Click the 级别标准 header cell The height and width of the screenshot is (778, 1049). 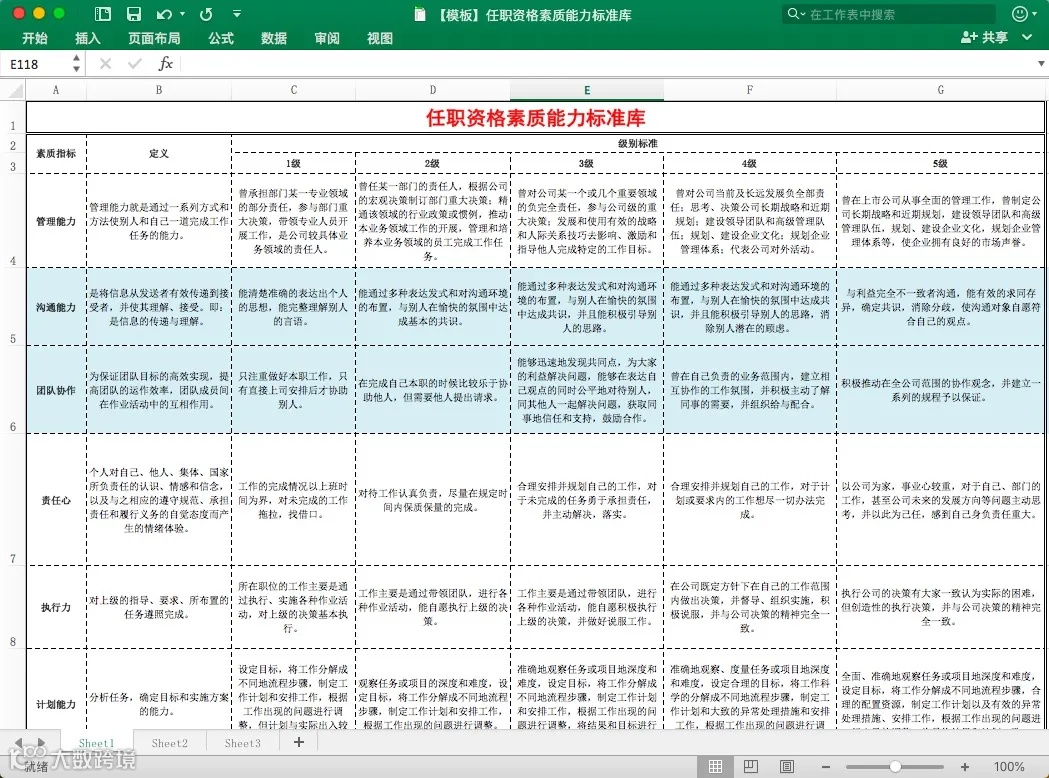[638, 143]
